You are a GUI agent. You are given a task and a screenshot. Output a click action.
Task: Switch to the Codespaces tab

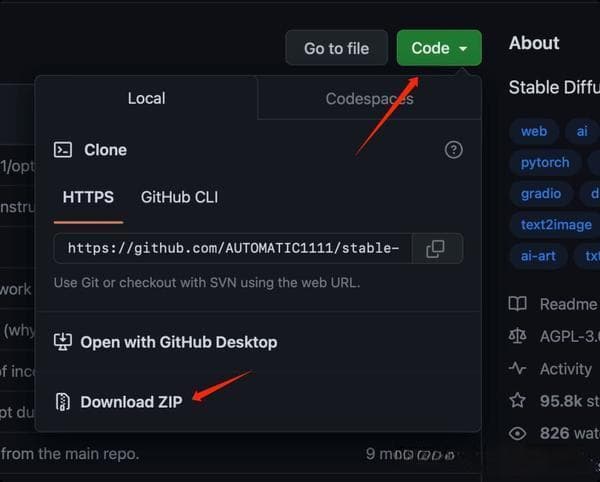point(369,99)
